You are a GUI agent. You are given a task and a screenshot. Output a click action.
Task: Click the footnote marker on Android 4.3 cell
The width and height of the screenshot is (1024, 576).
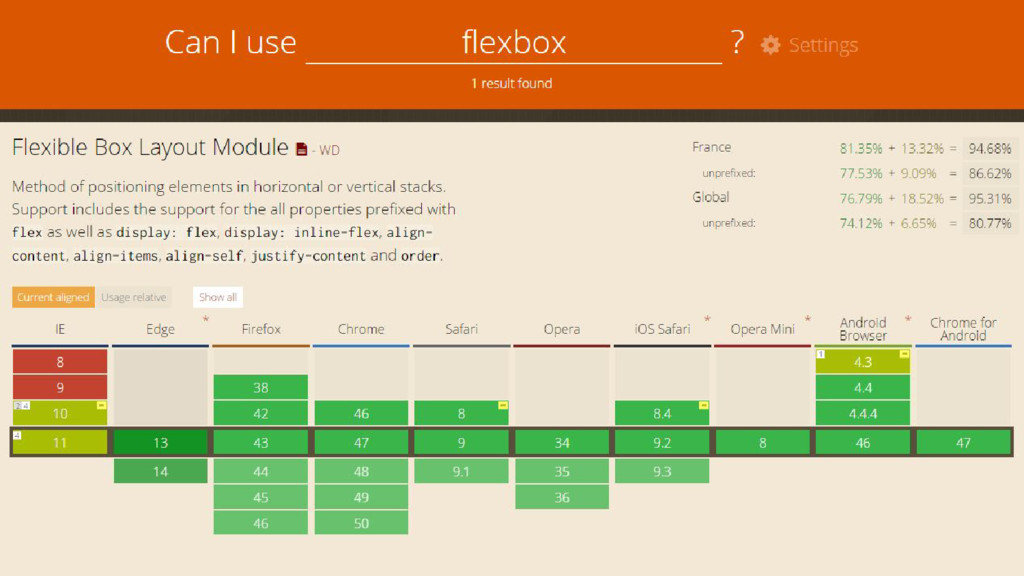821,354
